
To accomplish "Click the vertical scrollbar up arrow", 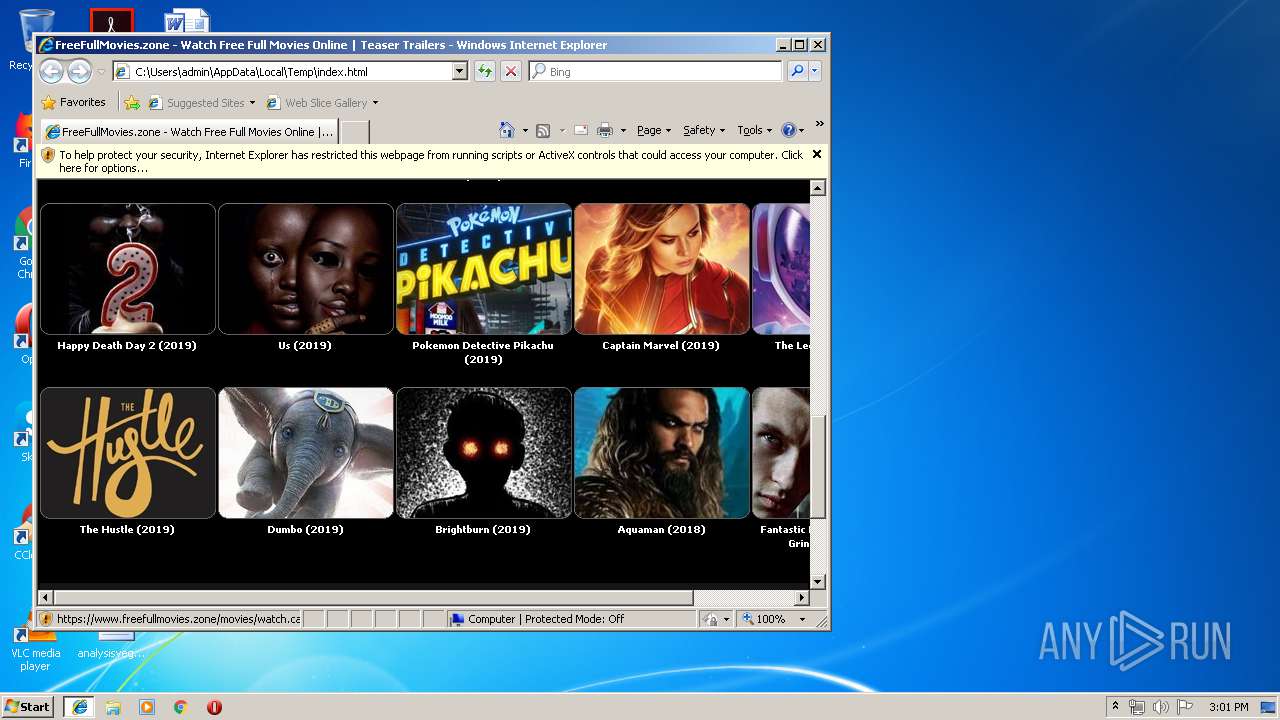I will 818,188.
